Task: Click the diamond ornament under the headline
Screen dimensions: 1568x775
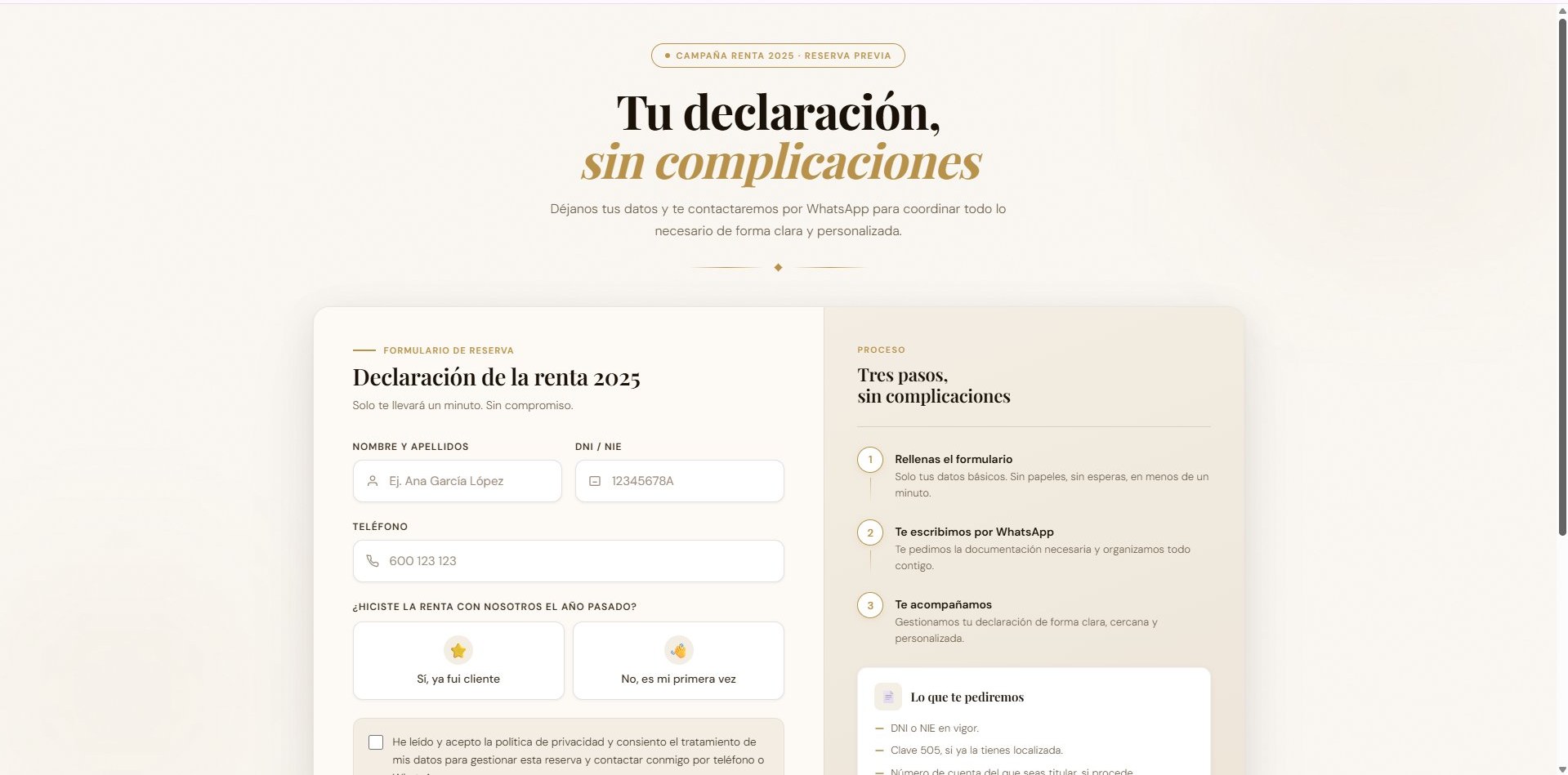Action: [x=778, y=266]
